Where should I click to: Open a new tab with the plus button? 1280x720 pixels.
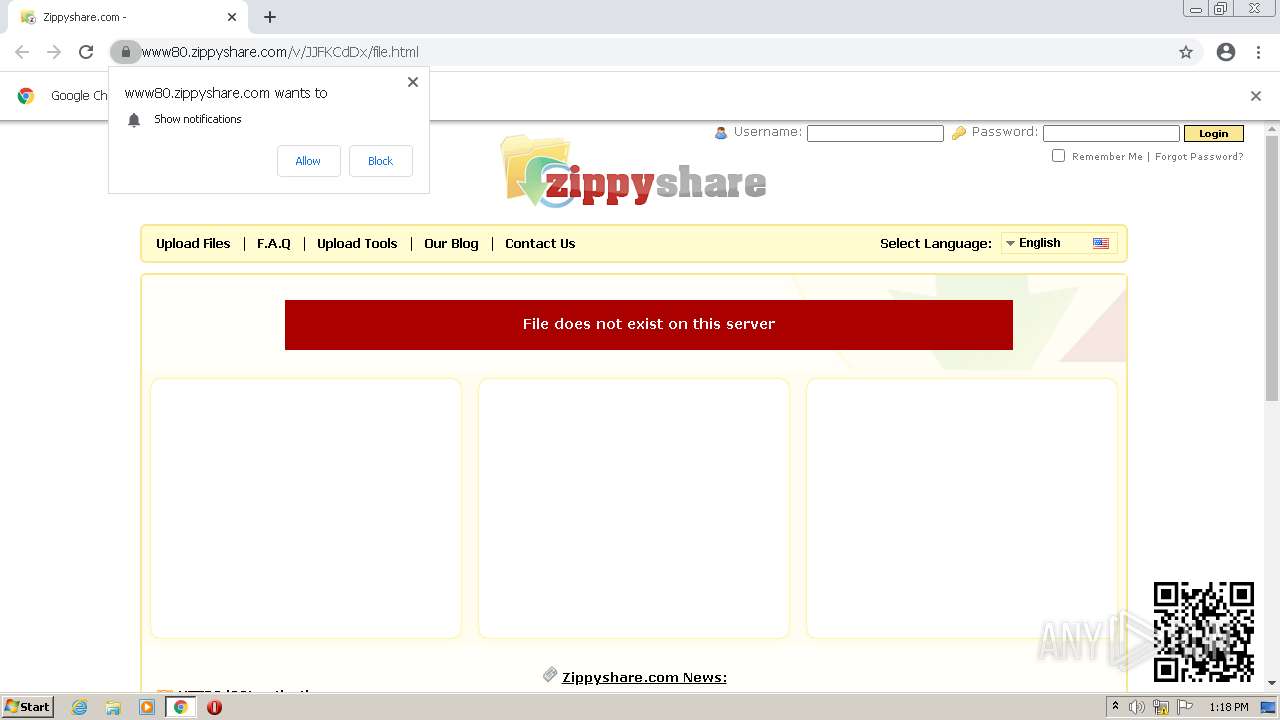pyautogui.click(x=270, y=17)
